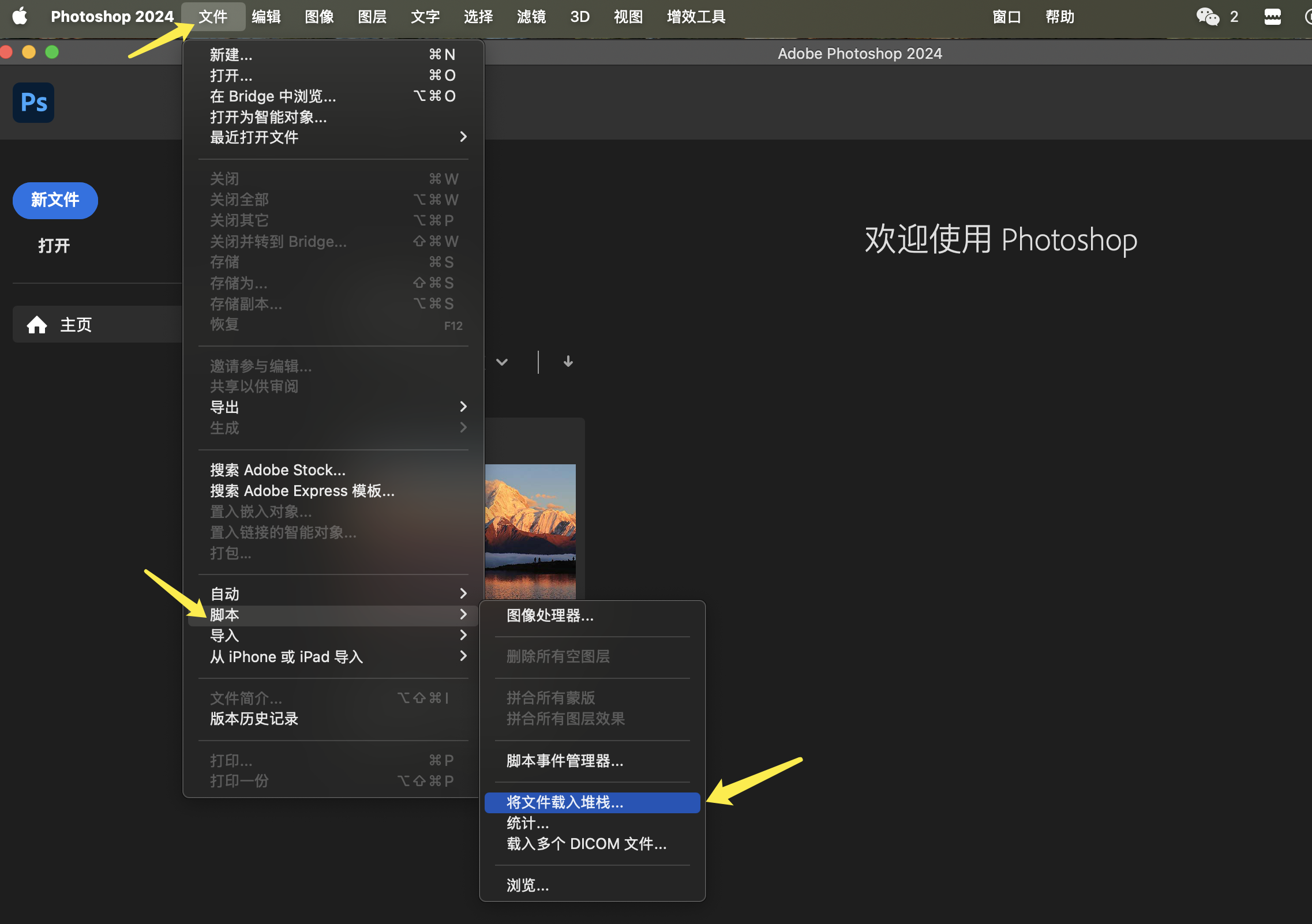
Task: Open the Photoshop 2024 application menu
Action: tap(112, 16)
